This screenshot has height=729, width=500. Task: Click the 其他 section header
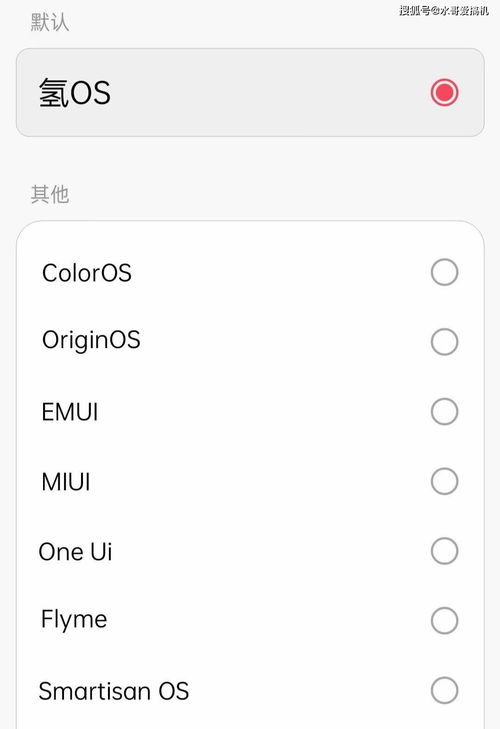(x=50, y=194)
